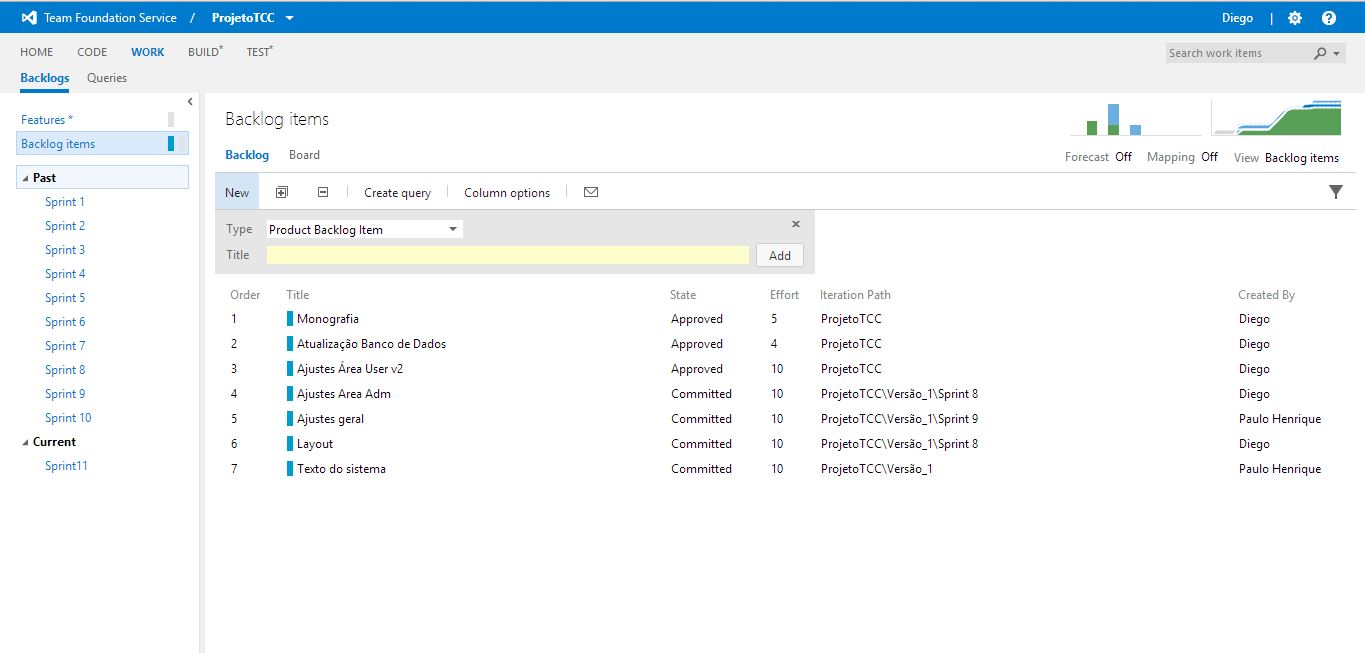Open Sprint 3 in the tree
1365x653 pixels.
[65, 250]
